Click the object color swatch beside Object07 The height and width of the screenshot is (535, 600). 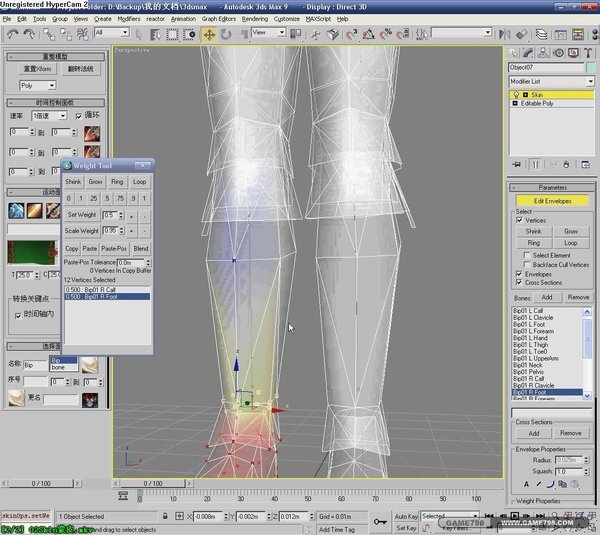coord(590,67)
